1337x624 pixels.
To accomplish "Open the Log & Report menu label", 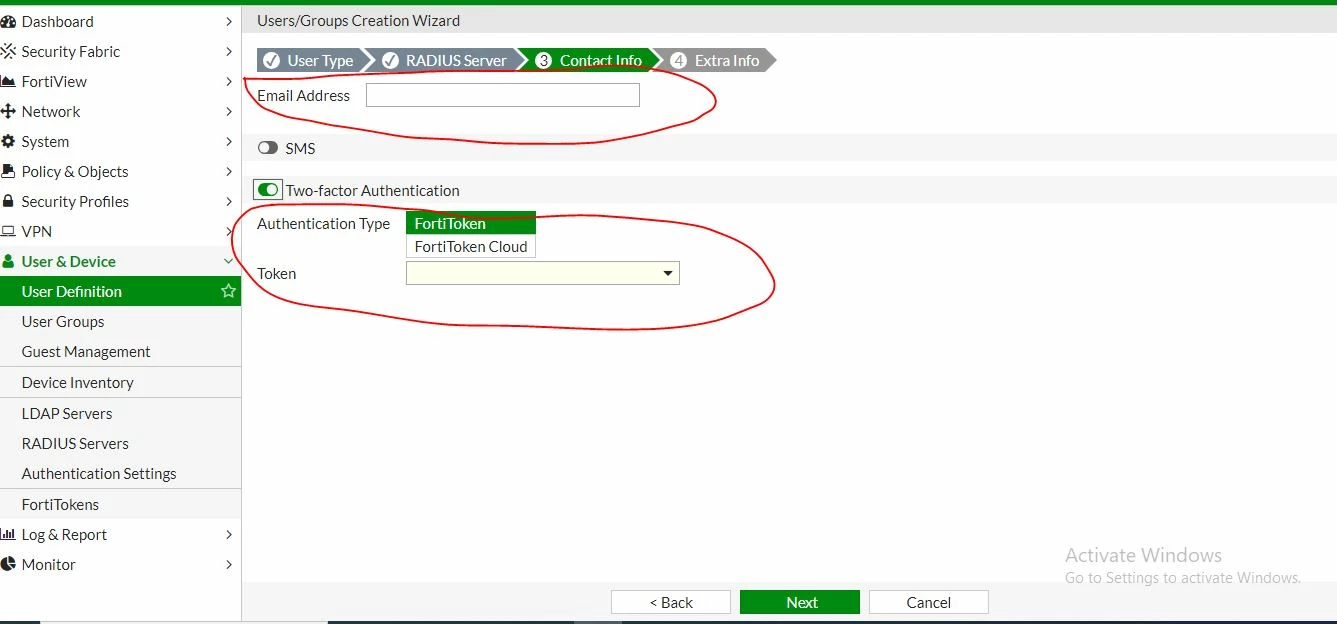I will 64,534.
